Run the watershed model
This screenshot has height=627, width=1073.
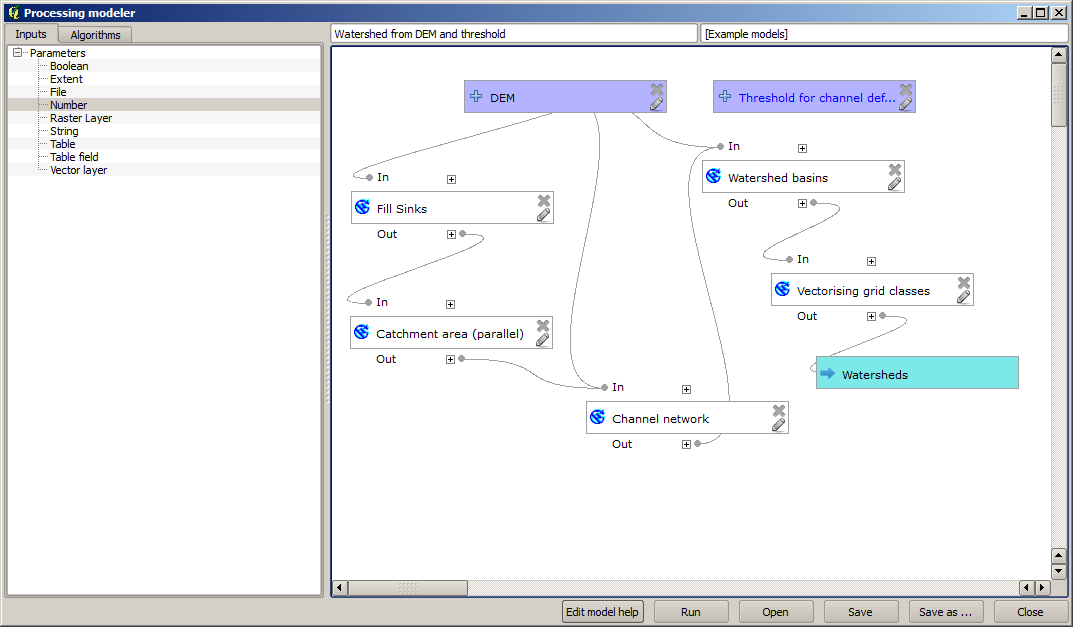[x=690, y=611]
